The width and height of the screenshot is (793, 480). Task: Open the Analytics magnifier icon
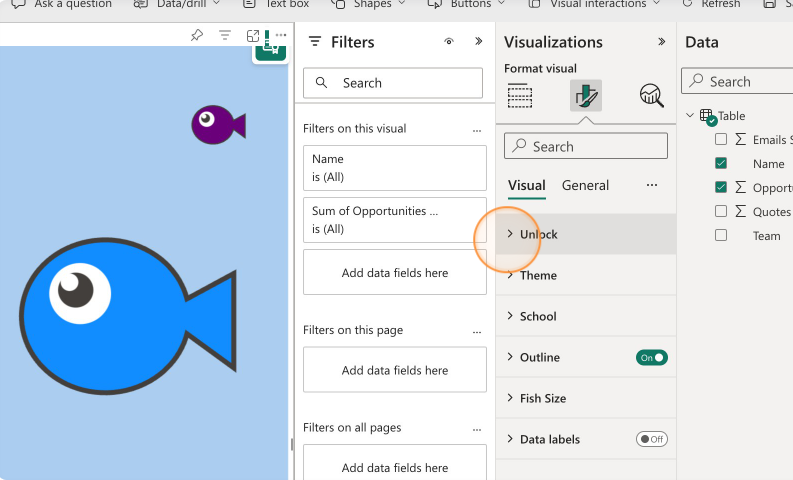point(651,96)
